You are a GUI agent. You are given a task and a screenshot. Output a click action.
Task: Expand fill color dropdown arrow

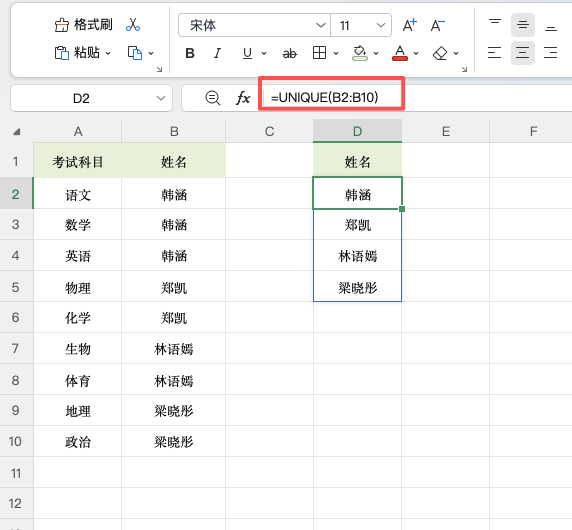376,54
